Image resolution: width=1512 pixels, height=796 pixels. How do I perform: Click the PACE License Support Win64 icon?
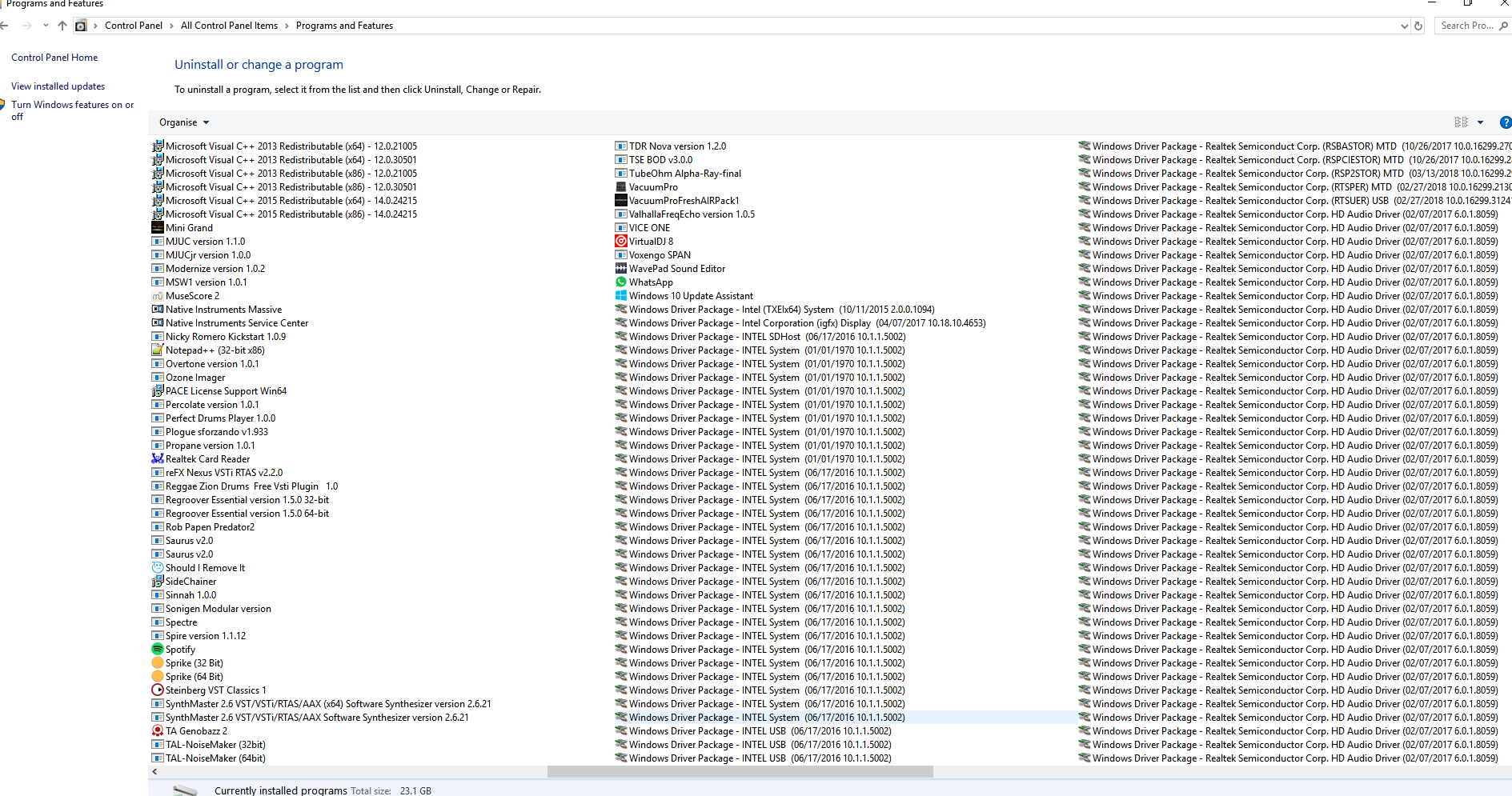(158, 390)
